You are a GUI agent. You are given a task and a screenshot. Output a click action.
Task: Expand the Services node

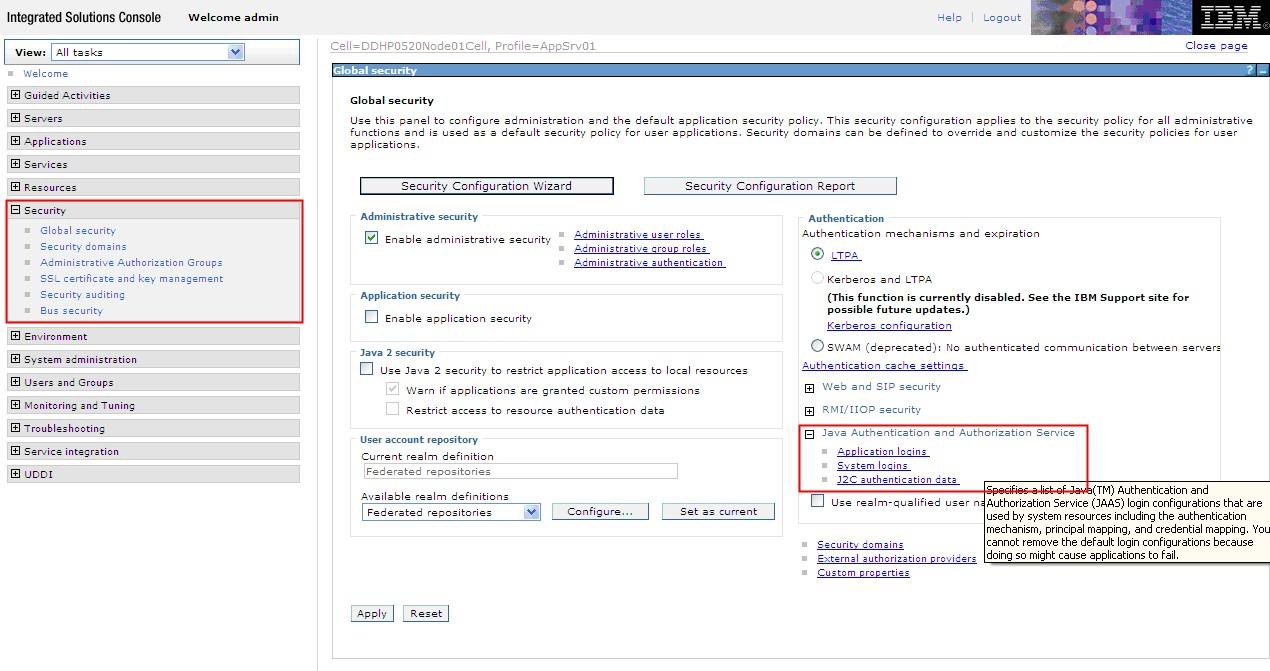click(x=15, y=164)
